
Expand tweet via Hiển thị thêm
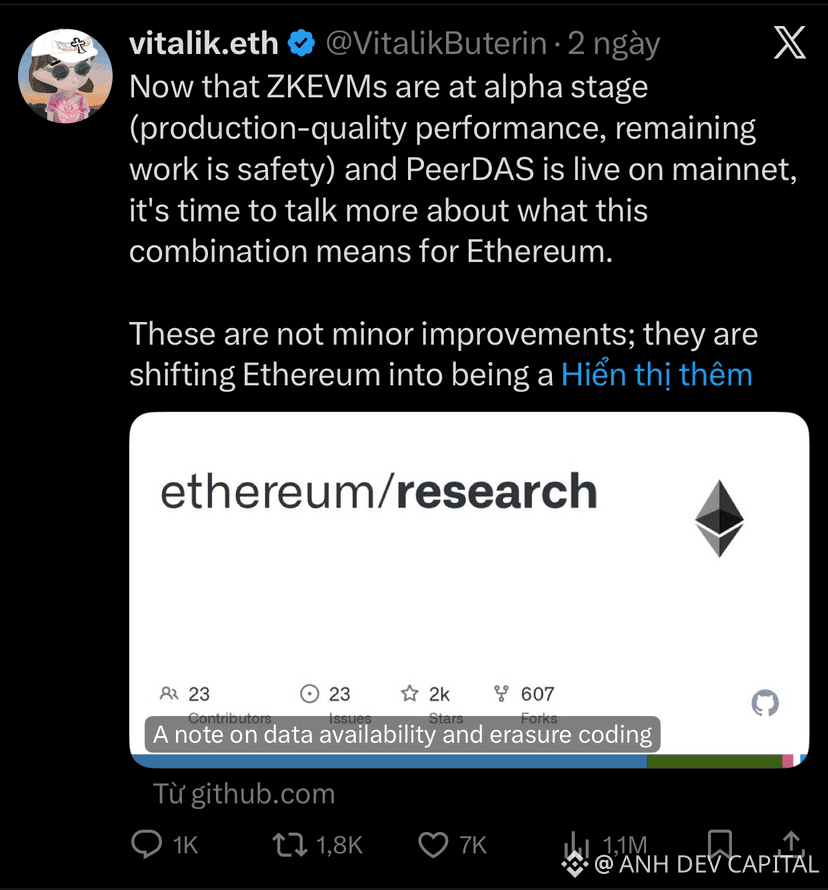tap(657, 375)
